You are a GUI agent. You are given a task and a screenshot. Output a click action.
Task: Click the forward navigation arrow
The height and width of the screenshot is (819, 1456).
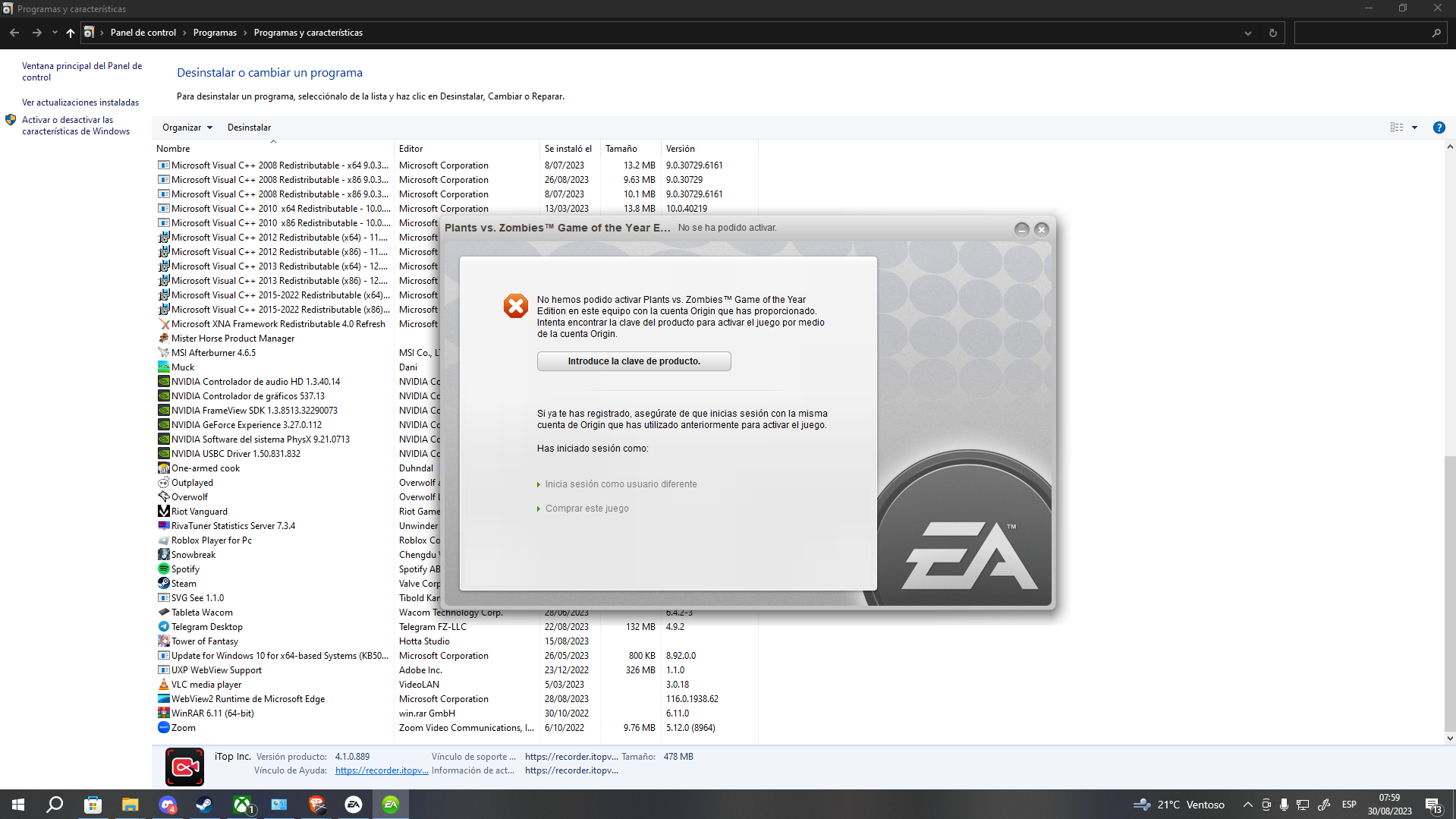point(36,33)
